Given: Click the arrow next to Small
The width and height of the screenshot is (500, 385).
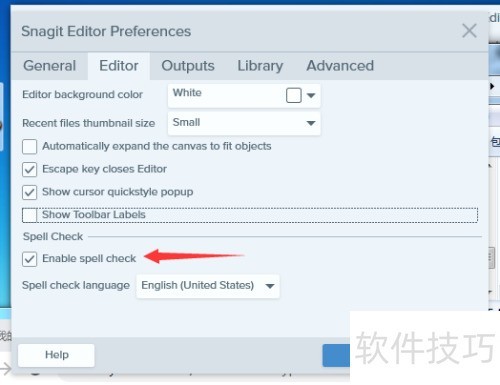Looking at the screenshot, I should (311, 123).
